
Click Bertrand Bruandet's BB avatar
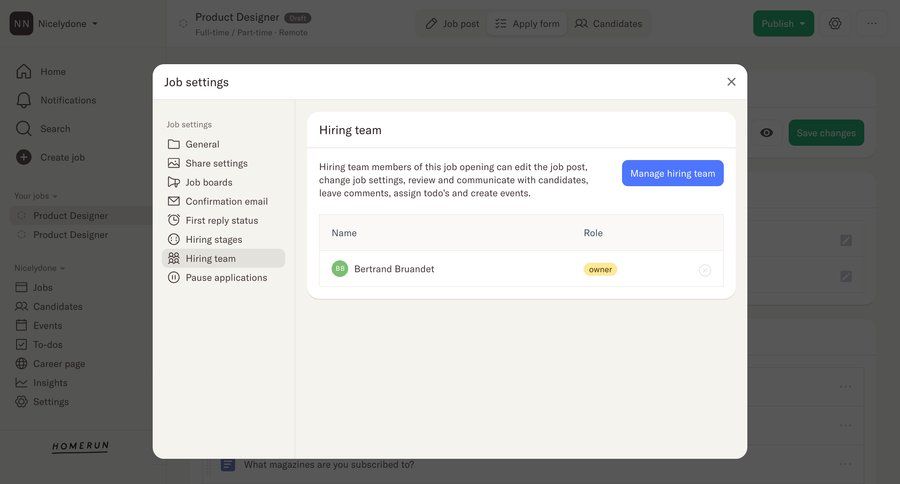[340, 269]
